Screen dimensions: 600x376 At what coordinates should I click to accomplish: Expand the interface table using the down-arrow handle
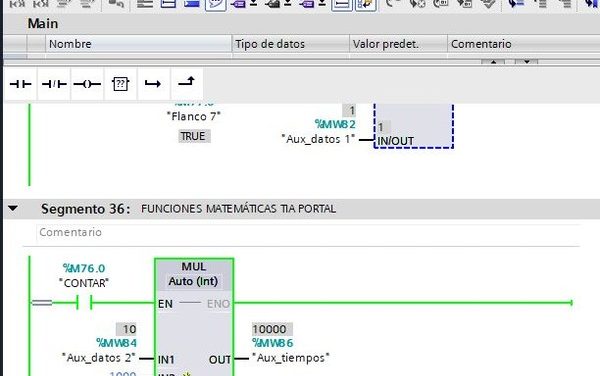(527, 62)
